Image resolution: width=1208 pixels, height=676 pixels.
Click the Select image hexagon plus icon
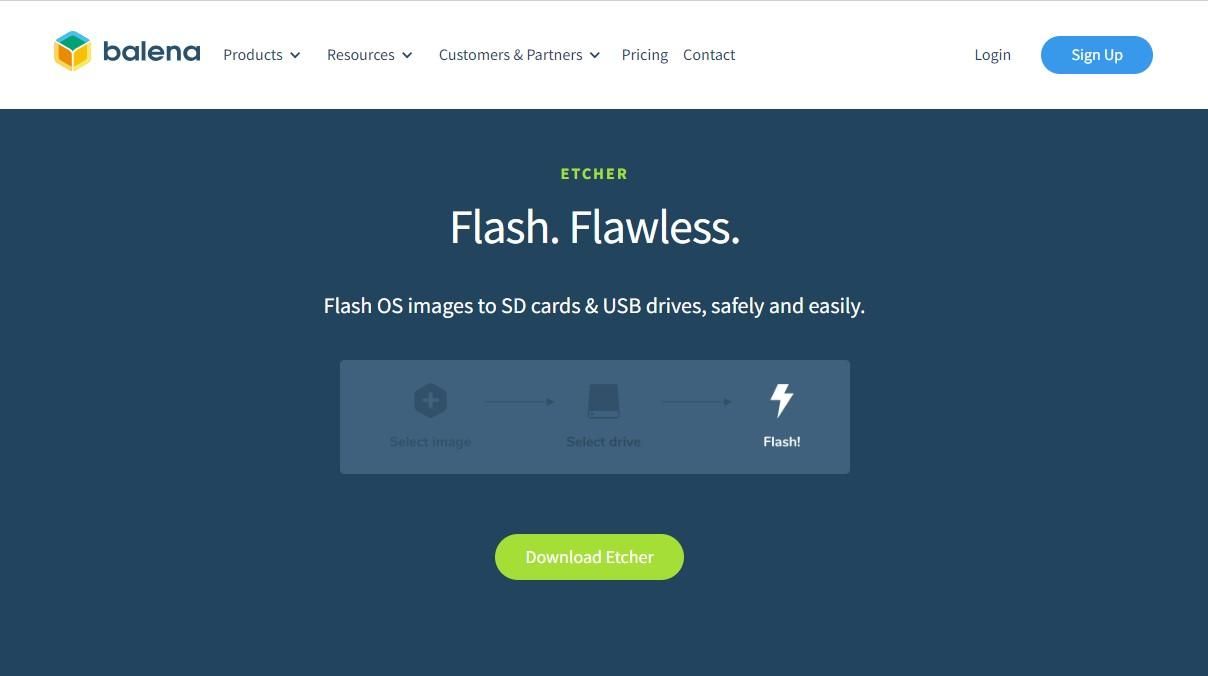click(430, 401)
